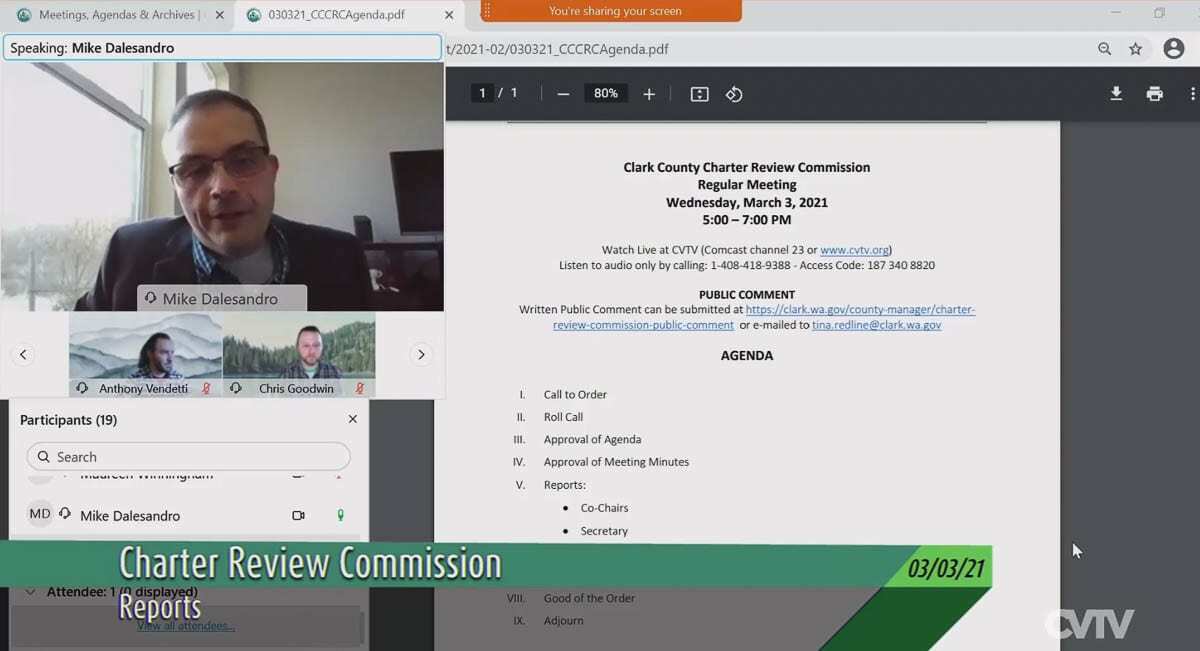Switch to Meetings, Agendas & Archives tab

[118, 15]
